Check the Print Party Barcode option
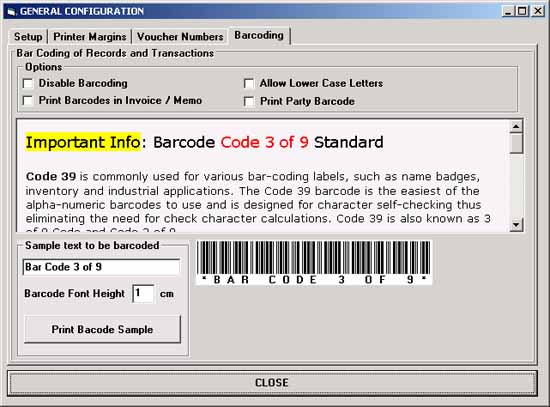 coord(249,101)
